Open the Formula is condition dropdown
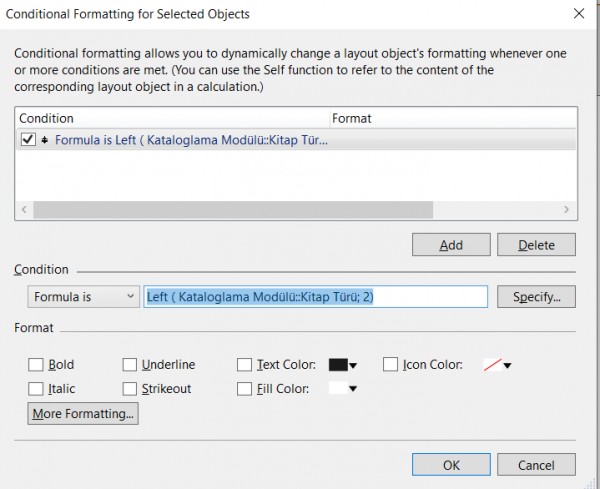600x489 pixels. (x=83, y=297)
